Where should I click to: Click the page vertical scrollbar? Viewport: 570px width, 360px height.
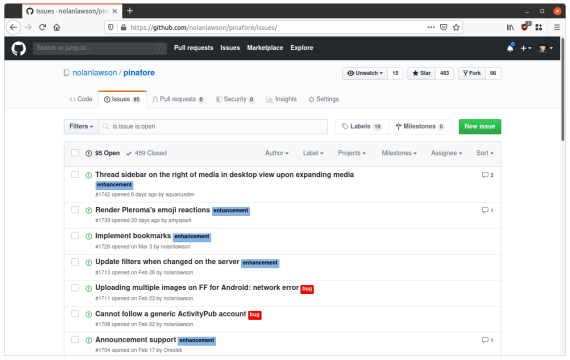click(563, 89)
